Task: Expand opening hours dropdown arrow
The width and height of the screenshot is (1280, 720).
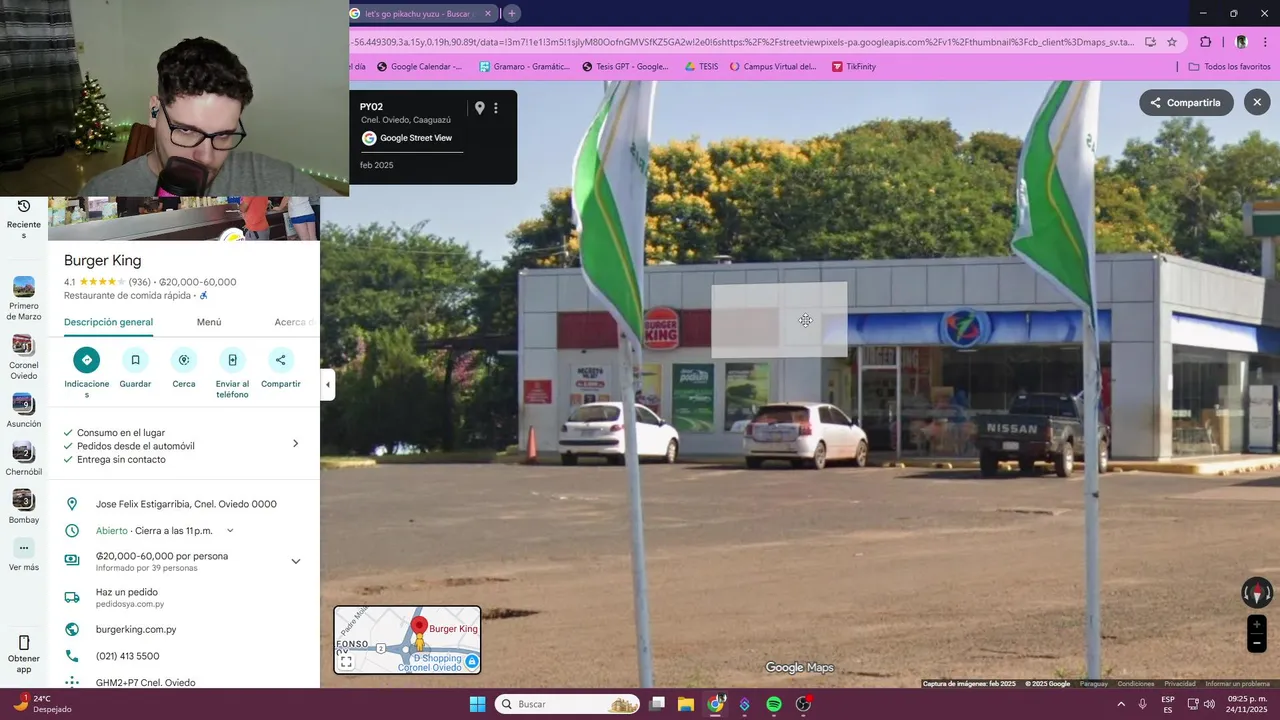Action: [230, 531]
